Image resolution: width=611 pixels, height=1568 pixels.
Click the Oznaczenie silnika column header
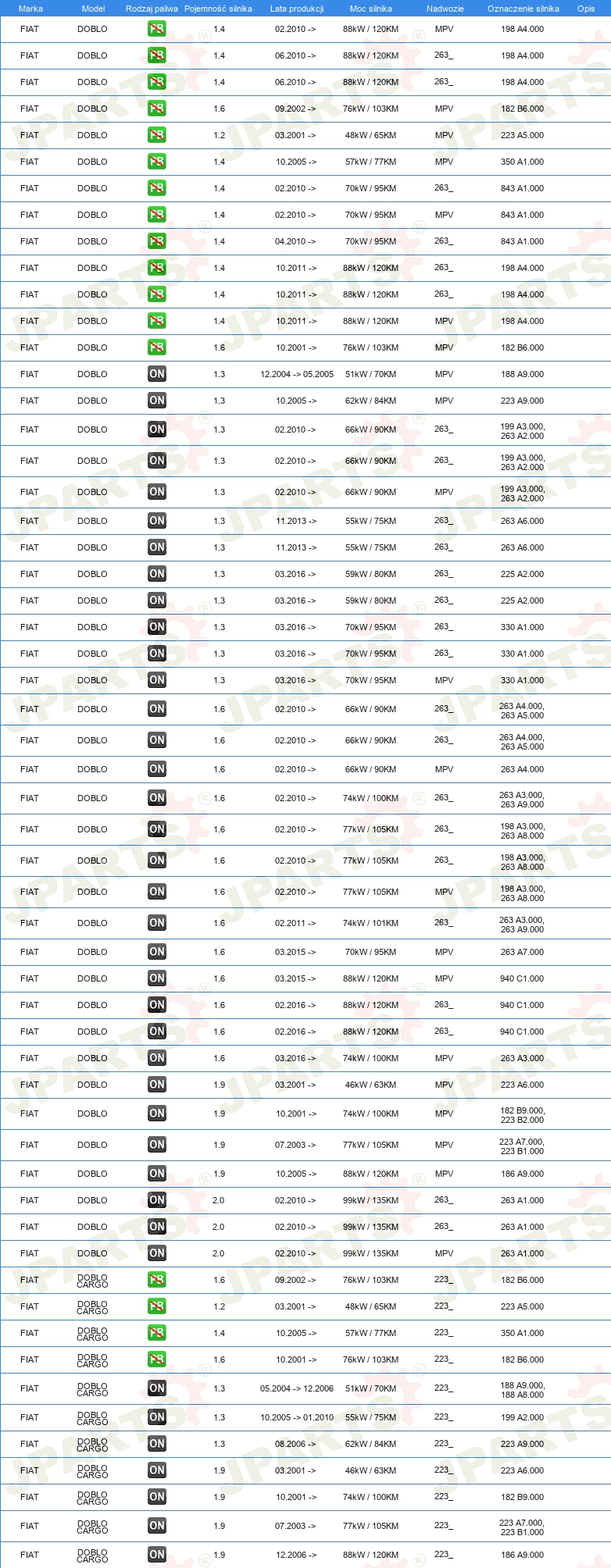point(523,9)
